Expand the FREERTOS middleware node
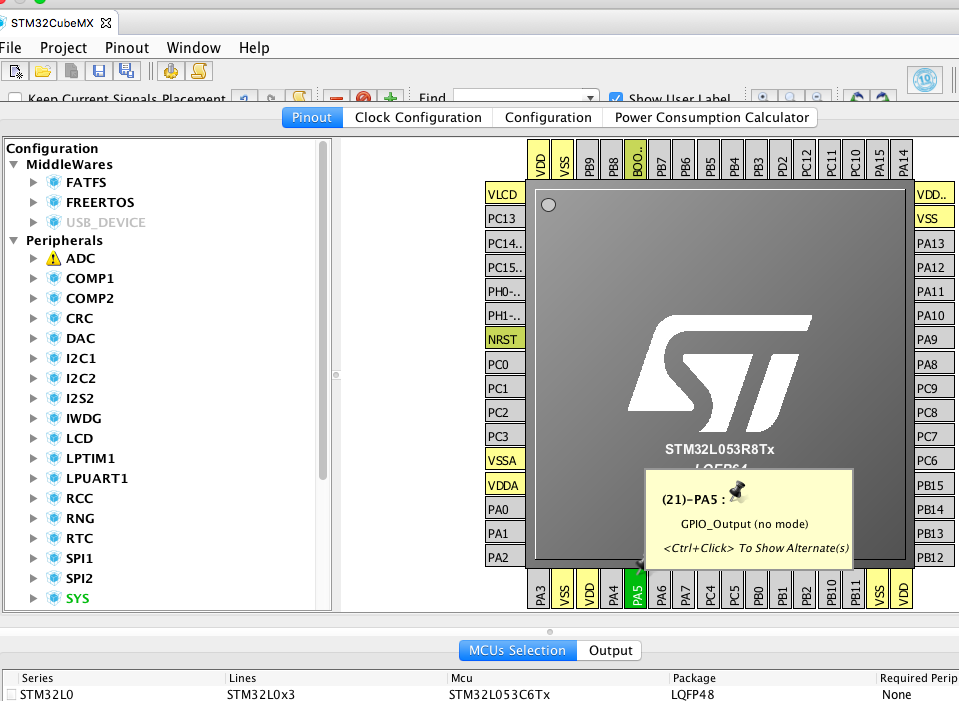Viewport: 959px width, 701px height. [33, 203]
